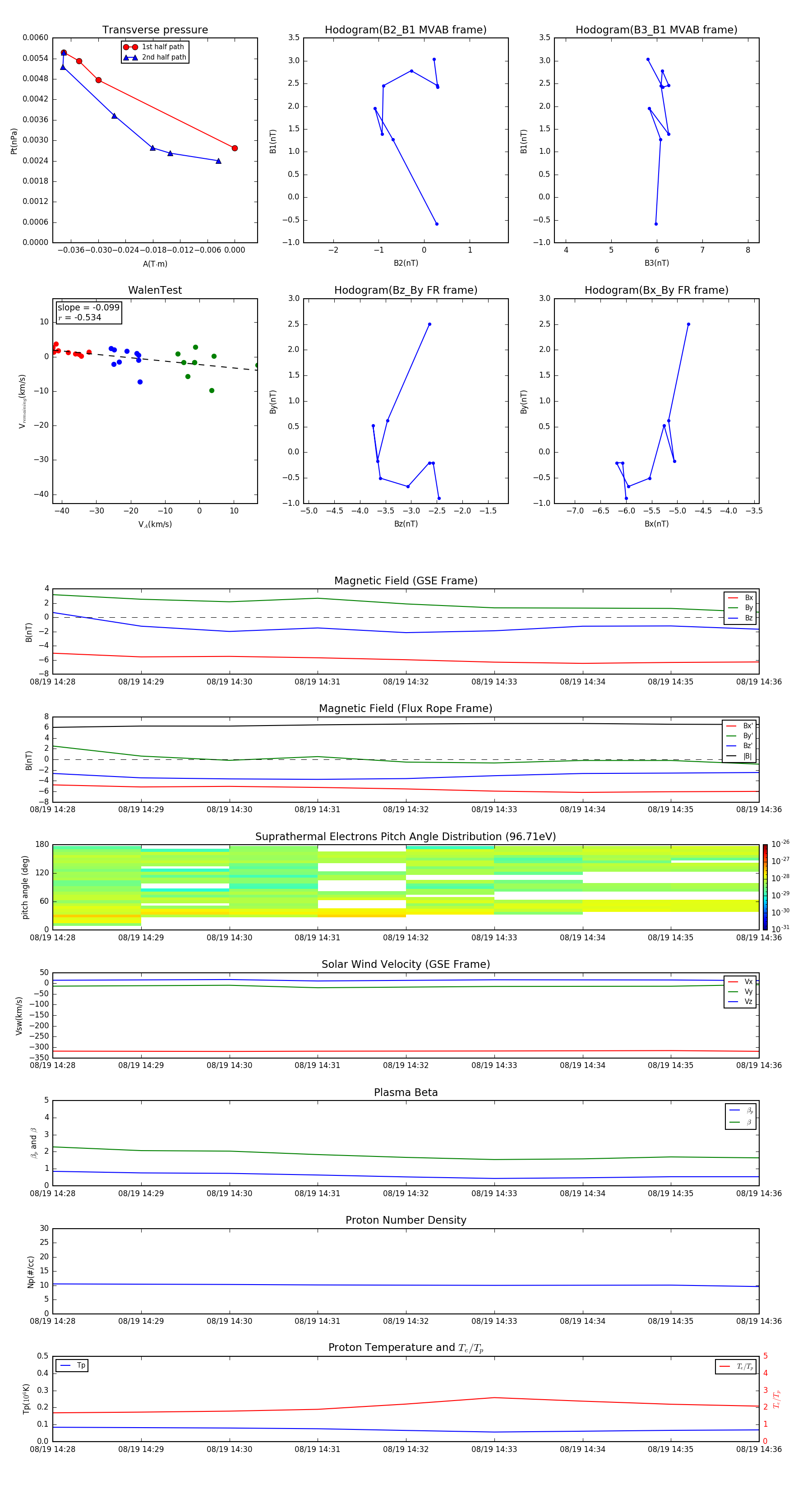Click the "1st half path" legend entry
812x1489 pixels.
pyautogui.click(x=155, y=47)
